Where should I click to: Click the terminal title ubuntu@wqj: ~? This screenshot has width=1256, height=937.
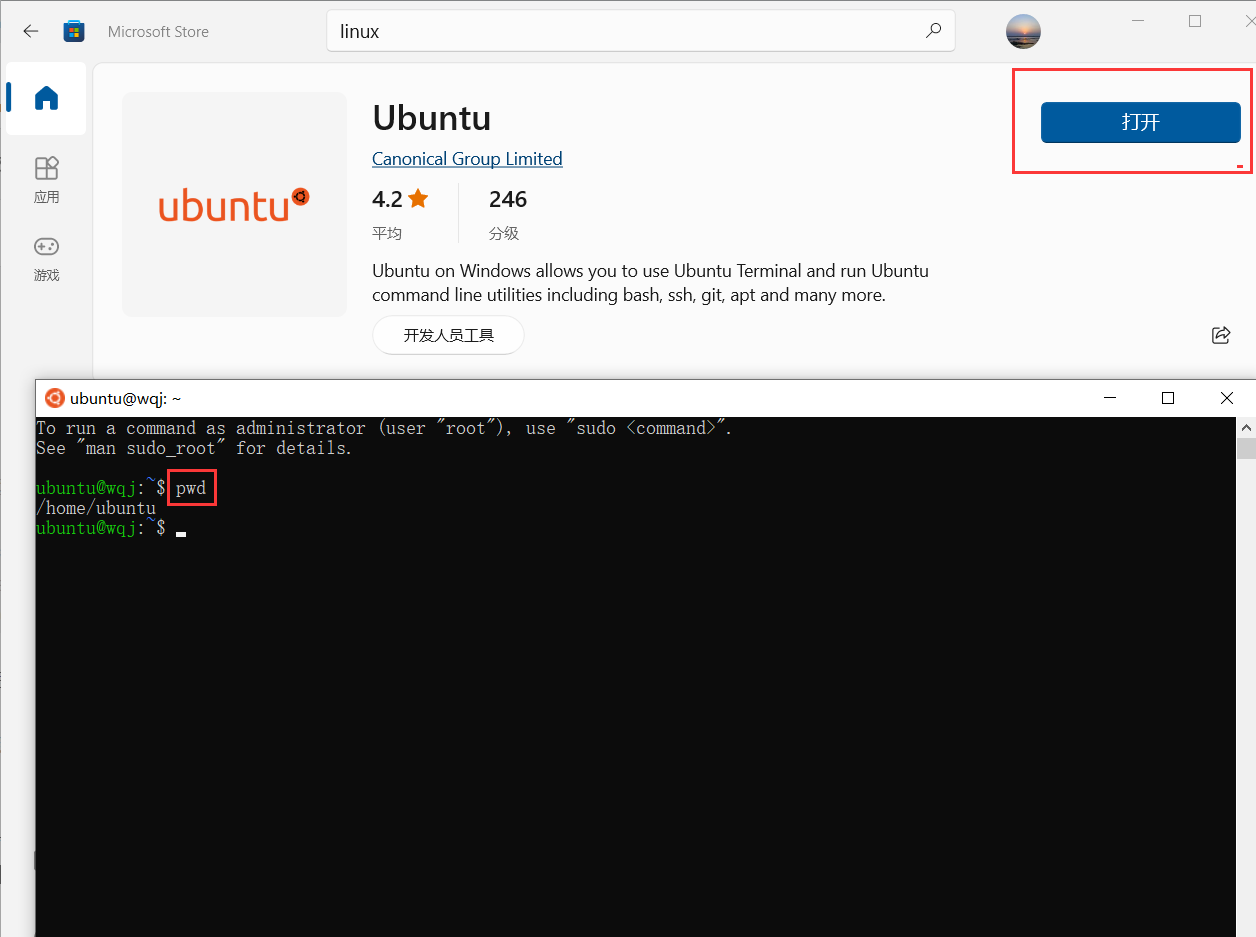pyautogui.click(x=126, y=398)
